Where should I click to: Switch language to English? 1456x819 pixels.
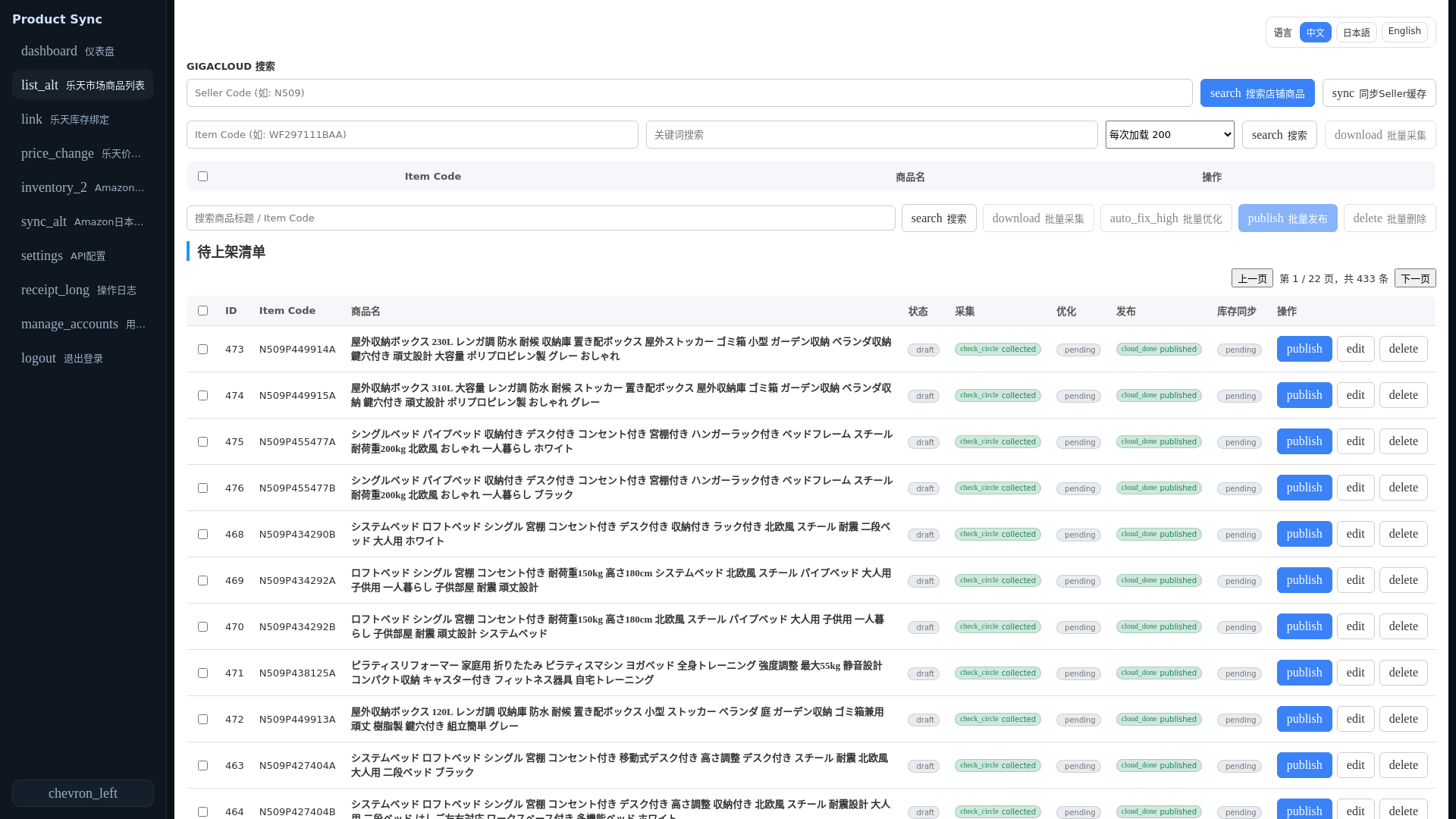1404,32
